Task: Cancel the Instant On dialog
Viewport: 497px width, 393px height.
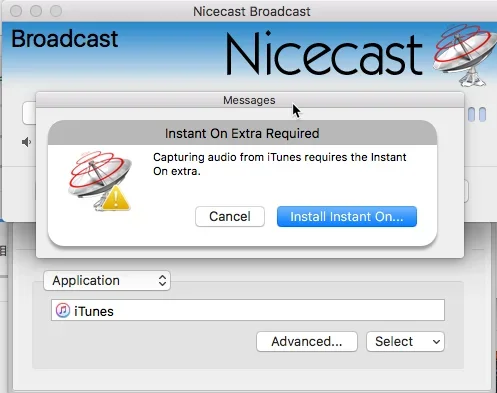Action: [x=230, y=217]
